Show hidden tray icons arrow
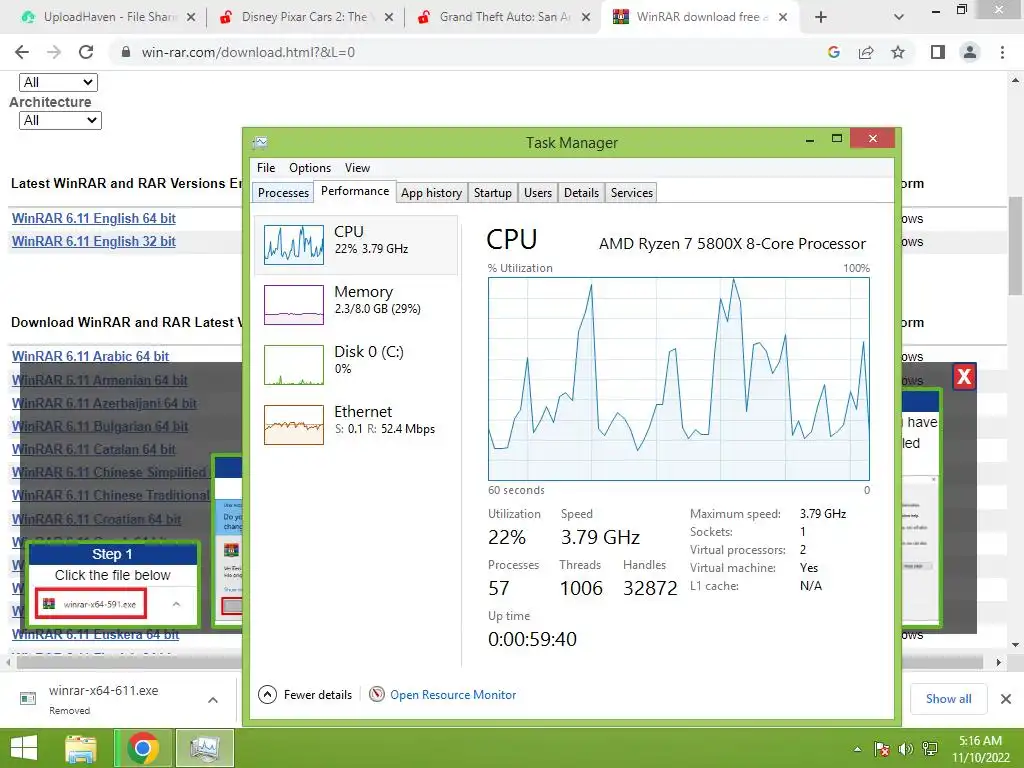The image size is (1024, 768). point(857,749)
